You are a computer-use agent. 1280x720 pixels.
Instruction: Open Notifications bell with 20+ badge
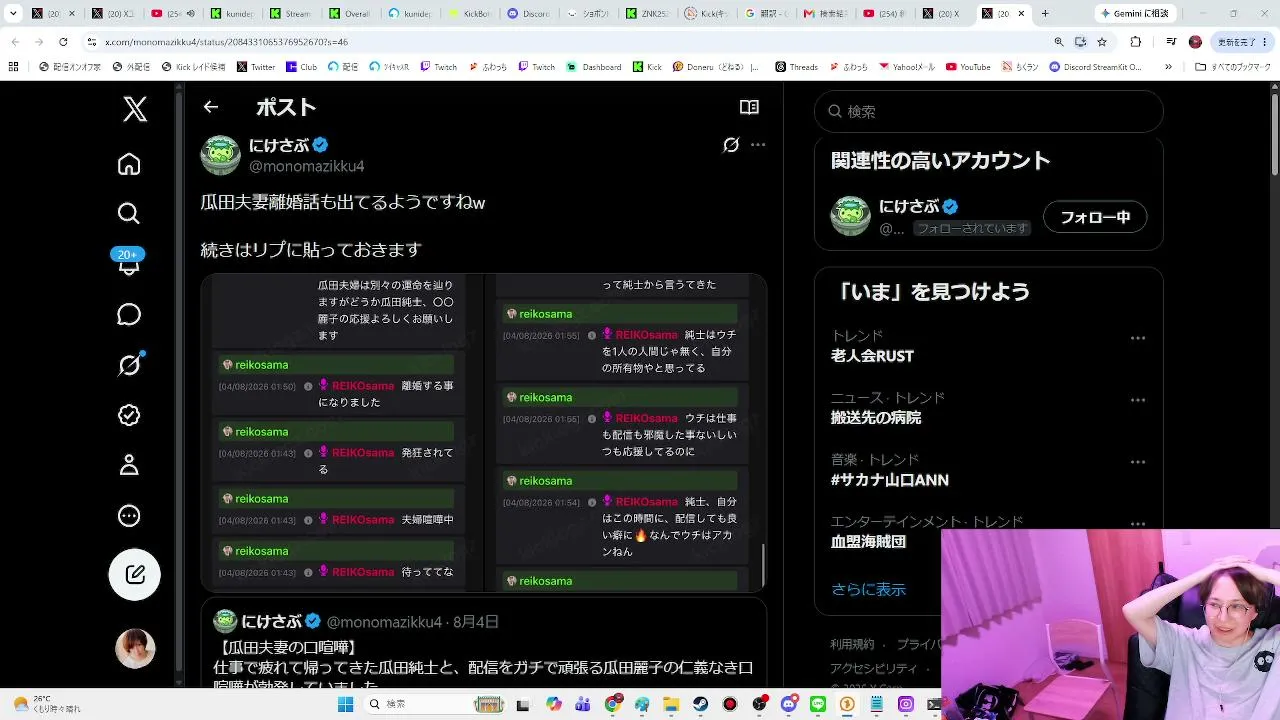coord(129,262)
